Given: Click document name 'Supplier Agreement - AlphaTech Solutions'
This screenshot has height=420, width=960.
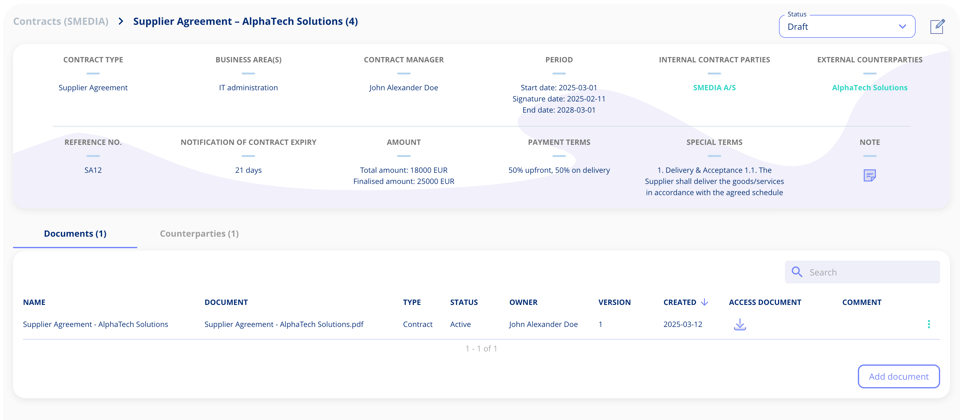Looking at the screenshot, I should [96, 324].
